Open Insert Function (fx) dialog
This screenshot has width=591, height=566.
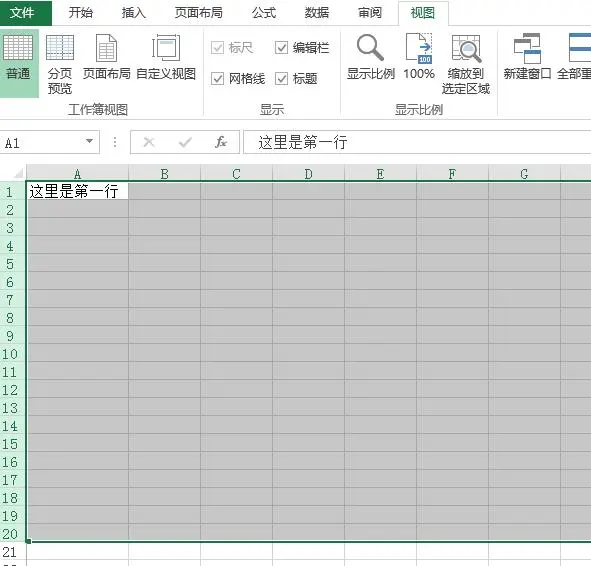click(221, 142)
